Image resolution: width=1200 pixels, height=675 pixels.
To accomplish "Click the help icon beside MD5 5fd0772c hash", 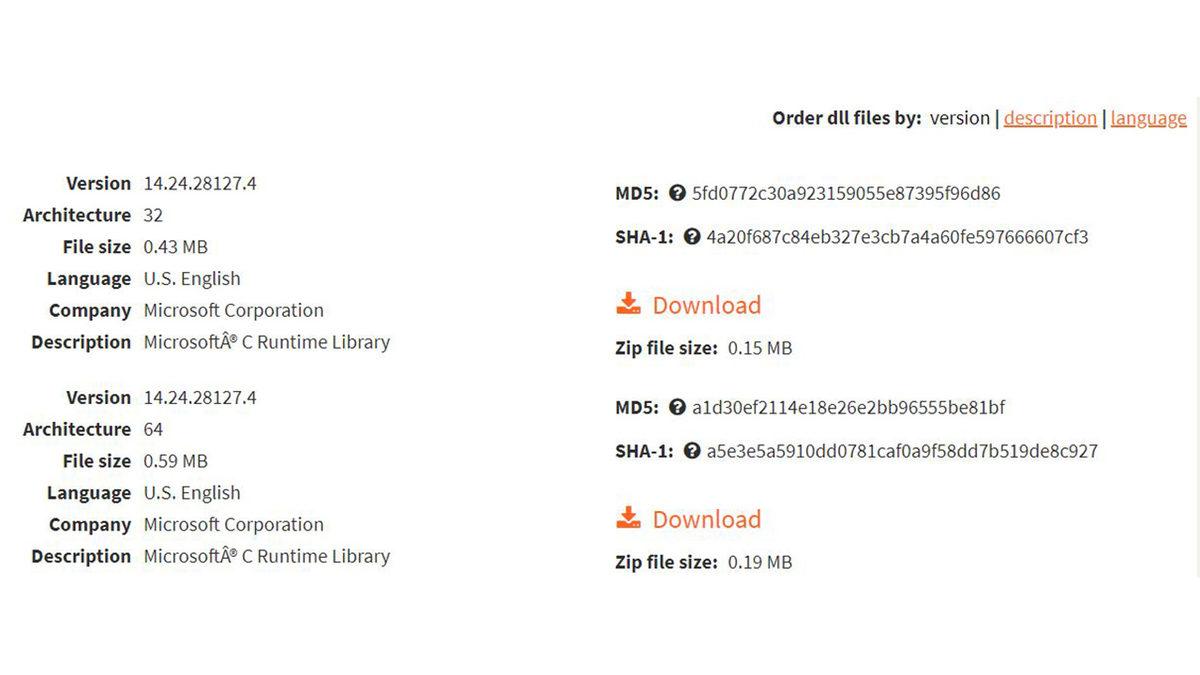I will [x=677, y=193].
